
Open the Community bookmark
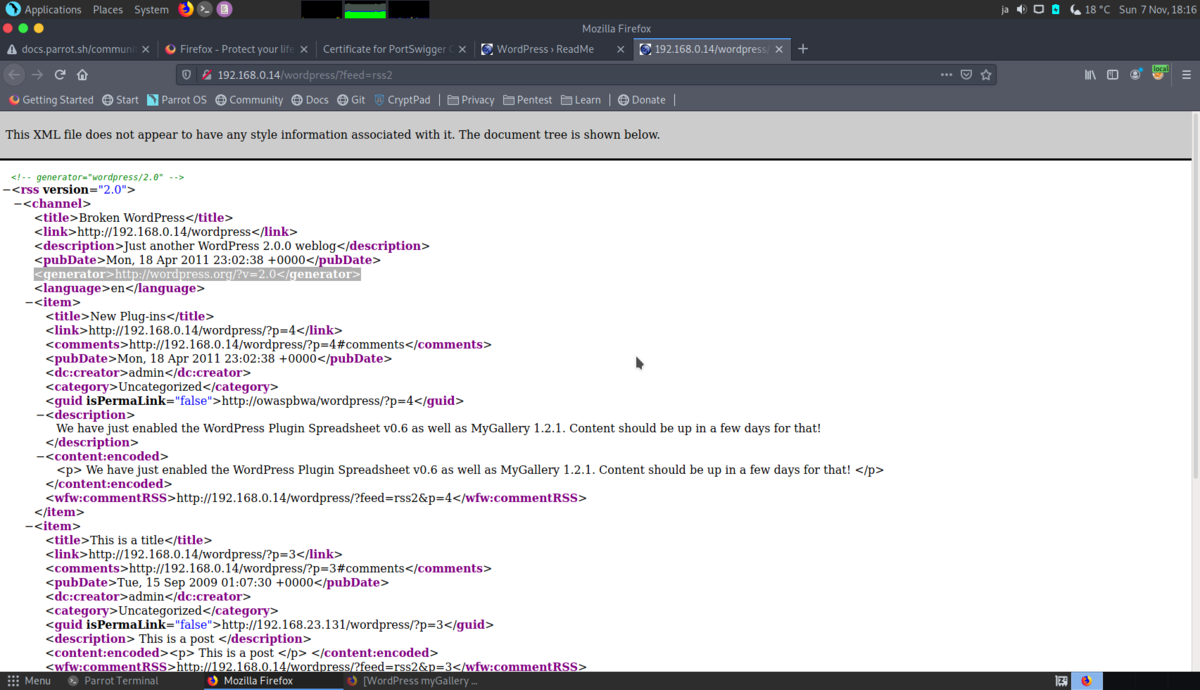point(249,100)
